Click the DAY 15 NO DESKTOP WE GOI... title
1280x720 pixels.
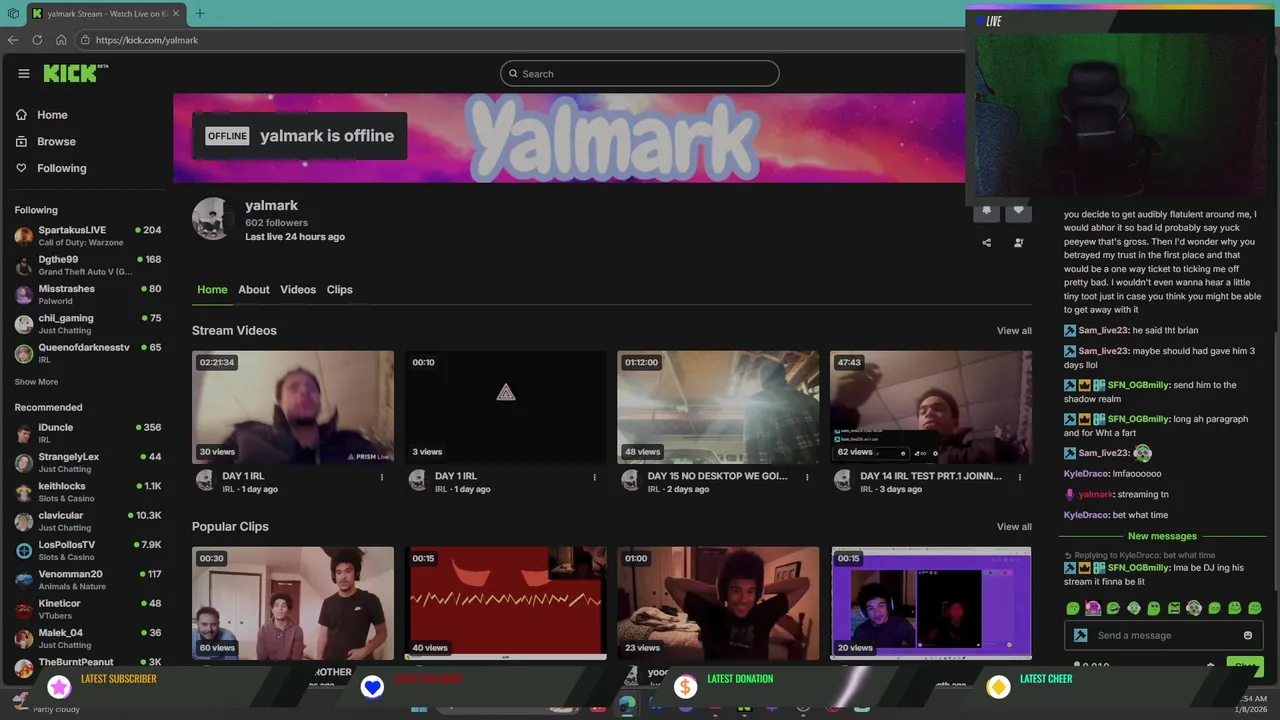tap(717, 476)
